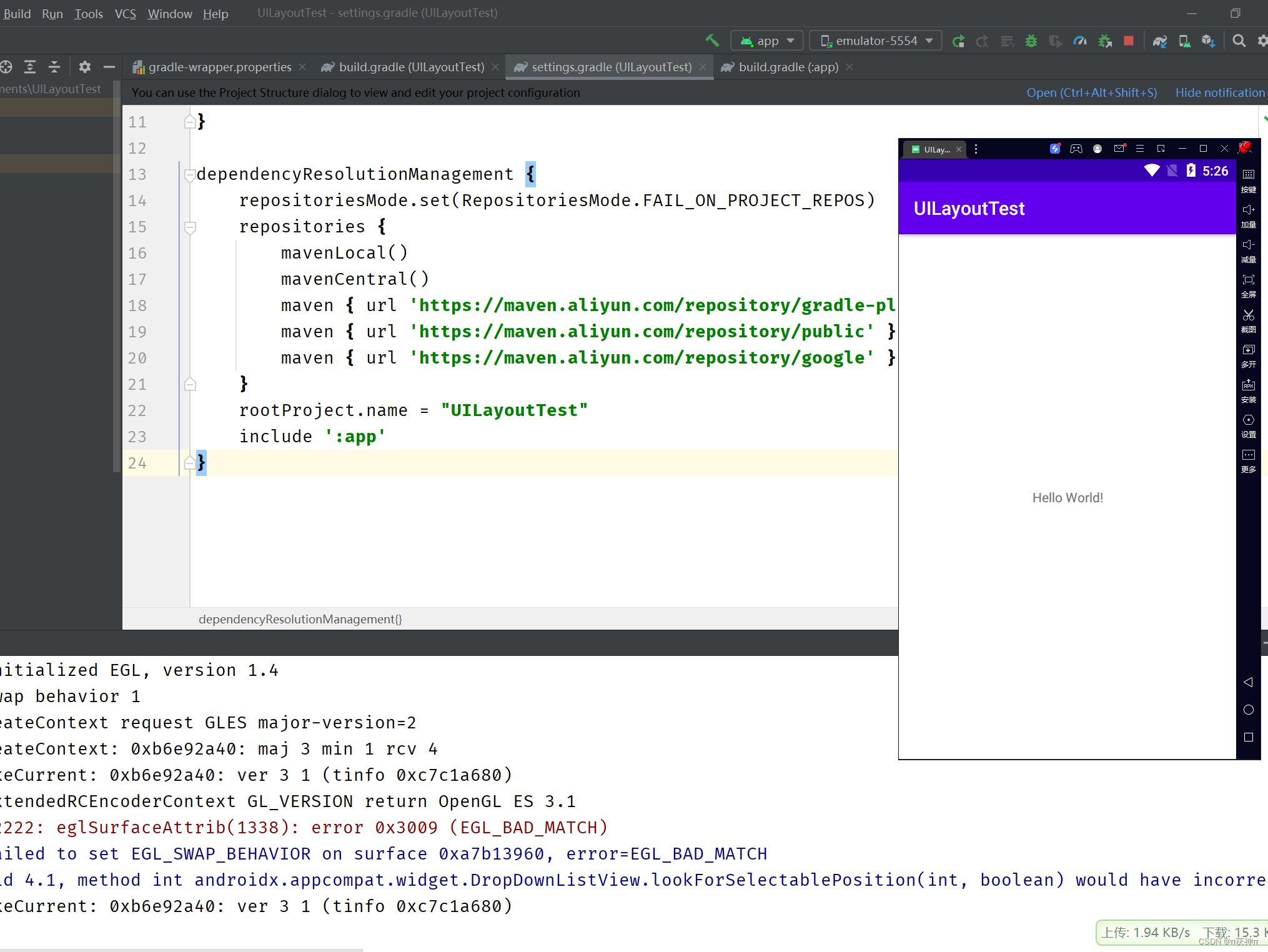Click dependencyResolutionManagement{} breadcrumb

[300, 619]
